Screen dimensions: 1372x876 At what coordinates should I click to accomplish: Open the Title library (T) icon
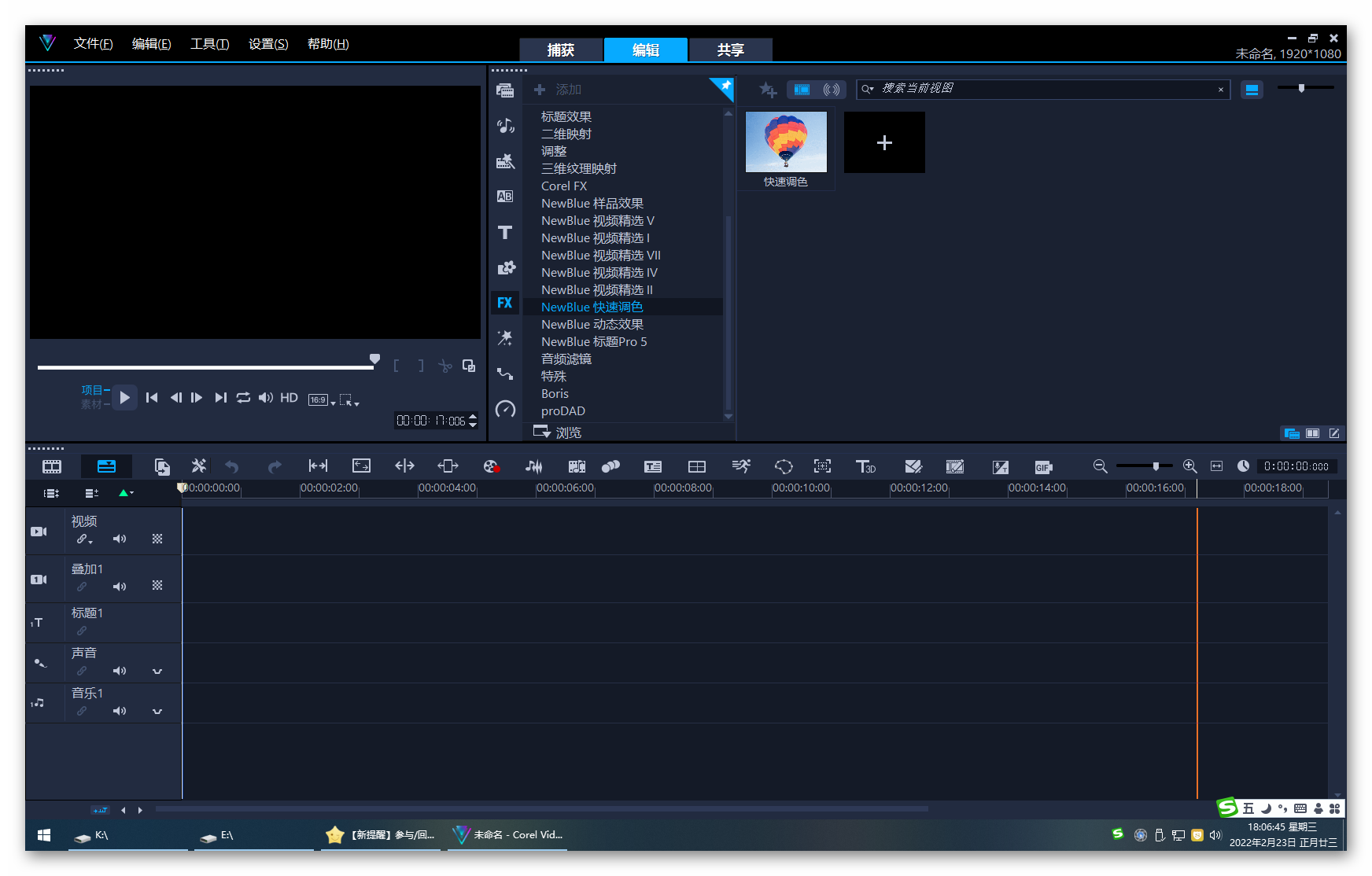pyautogui.click(x=505, y=232)
